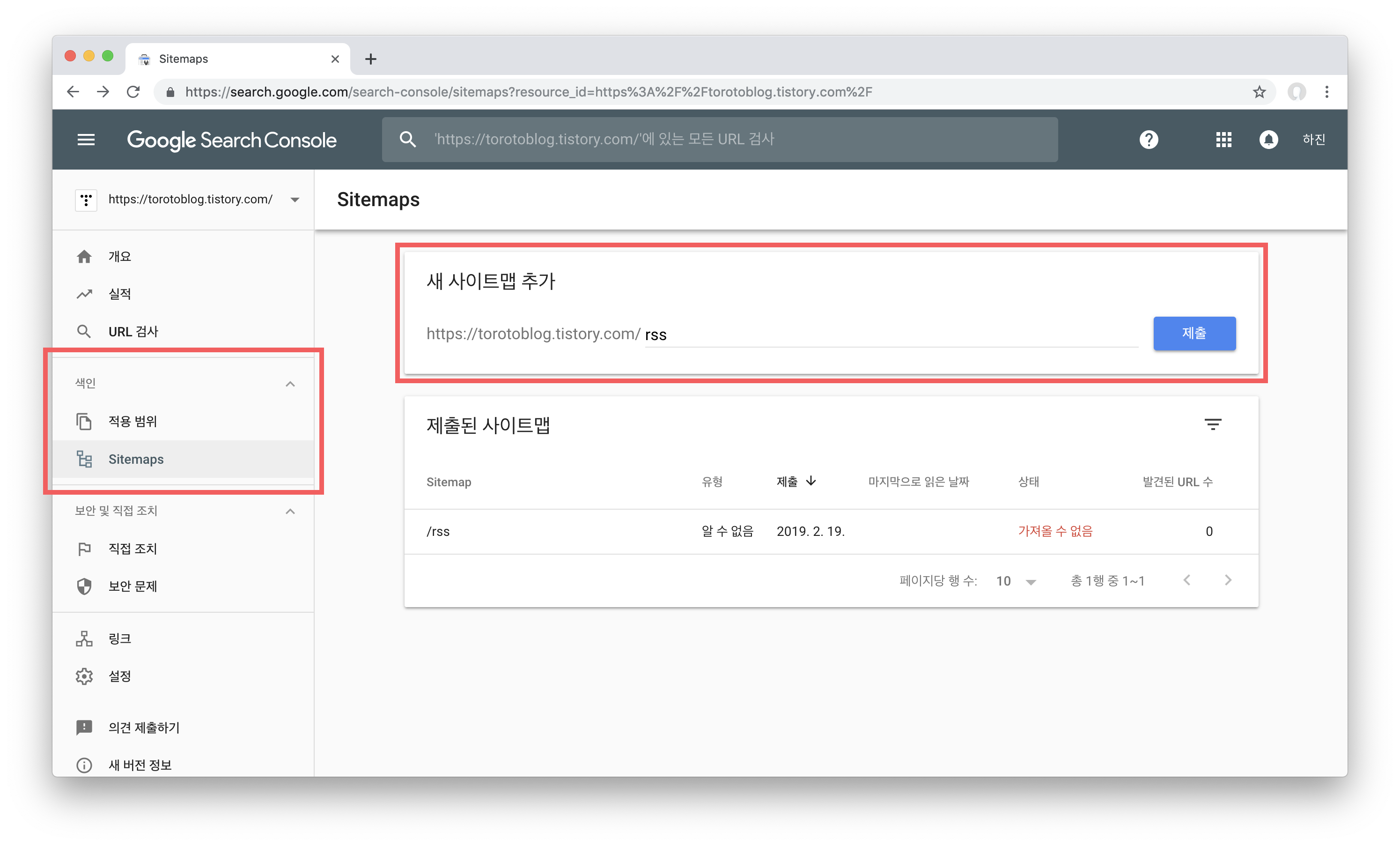Select Sitemaps in the sidebar
The width and height of the screenshot is (1400, 846).
click(x=136, y=459)
